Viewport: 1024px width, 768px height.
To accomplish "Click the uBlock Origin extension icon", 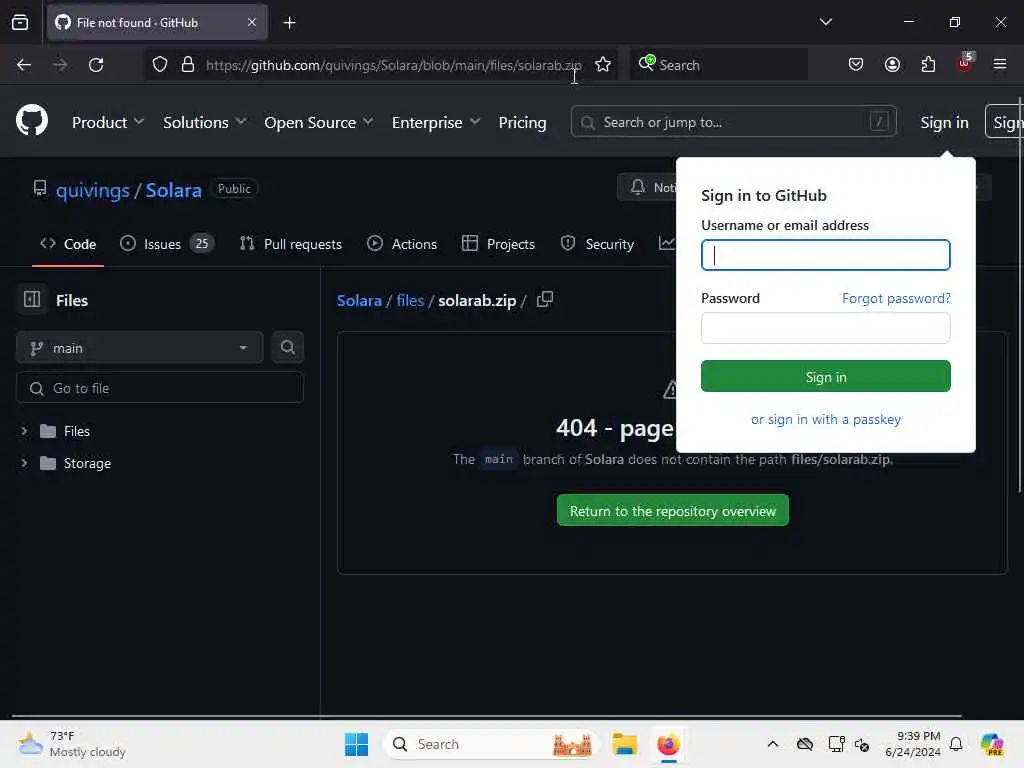I will coord(965,63).
